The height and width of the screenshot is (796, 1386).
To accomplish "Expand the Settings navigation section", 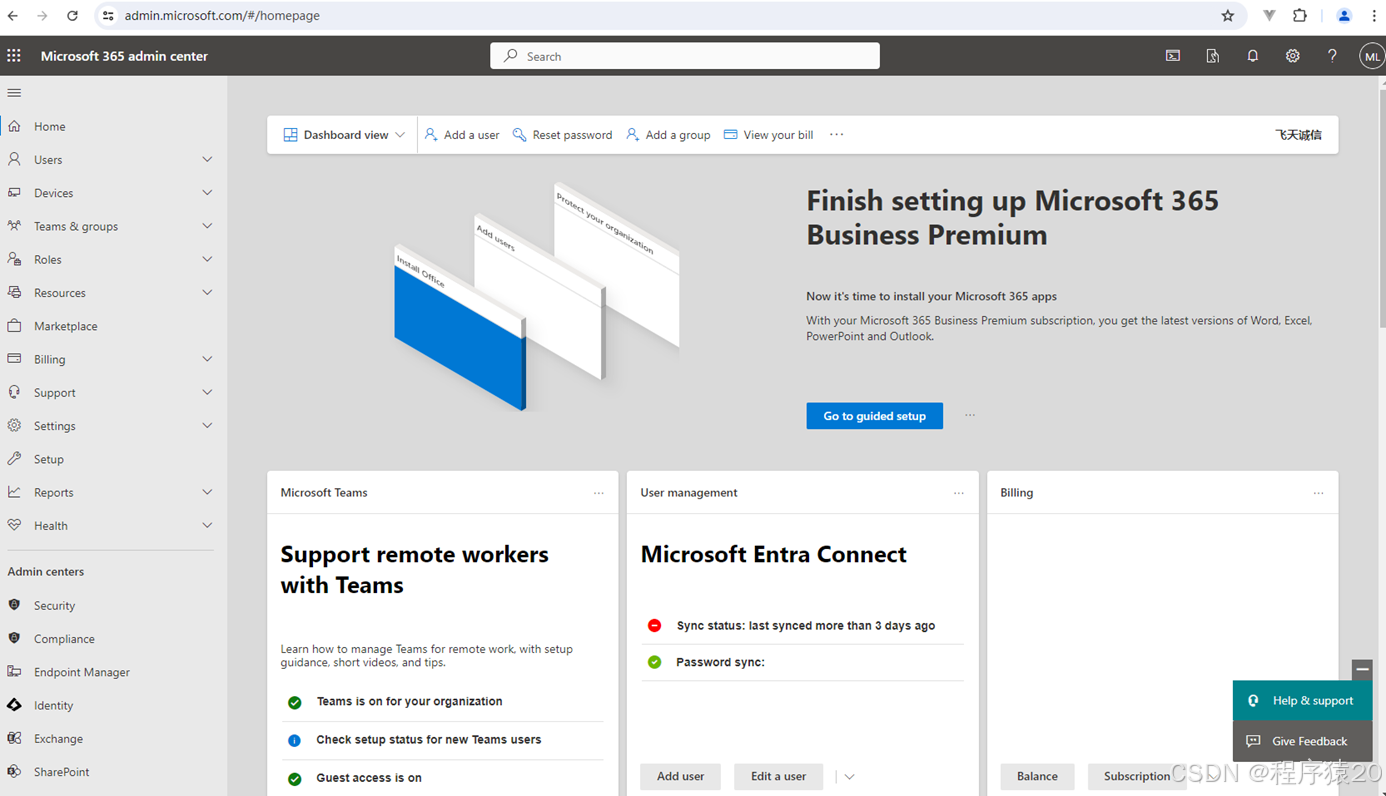I will (207, 425).
